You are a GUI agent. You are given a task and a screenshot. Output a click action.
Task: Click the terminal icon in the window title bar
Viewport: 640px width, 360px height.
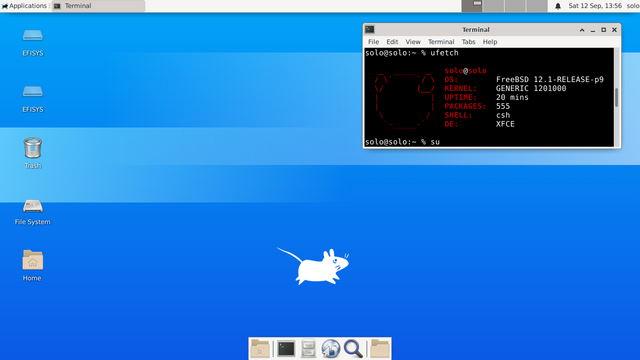[370, 29]
